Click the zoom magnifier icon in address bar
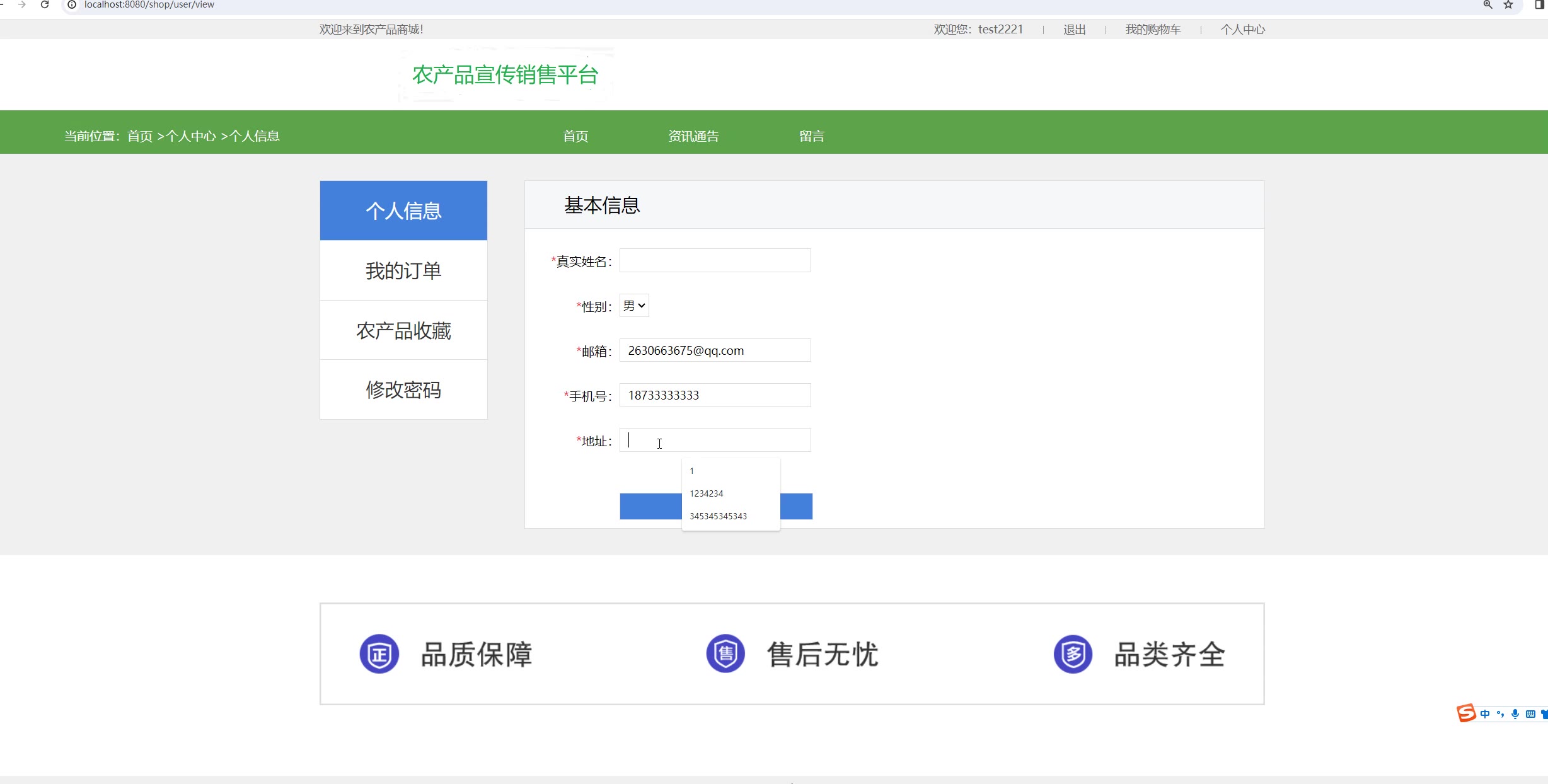Viewport: 1548px width, 784px height. [x=1487, y=5]
